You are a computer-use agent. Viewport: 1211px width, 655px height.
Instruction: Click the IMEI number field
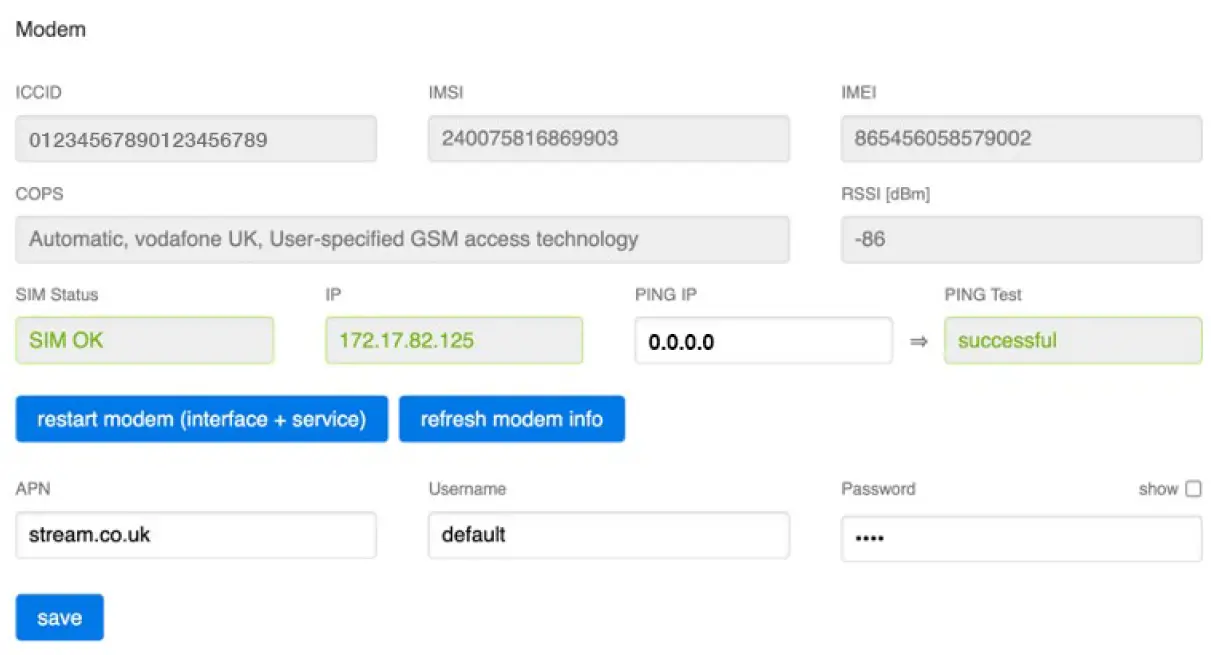(x=1021, y=139)
